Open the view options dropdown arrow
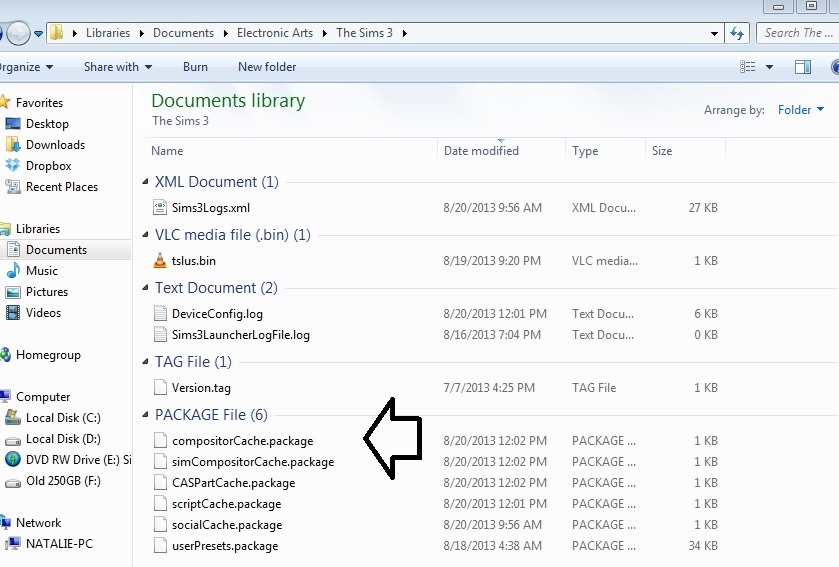Viewport: 839px width, 567px height. click(769, 67)
